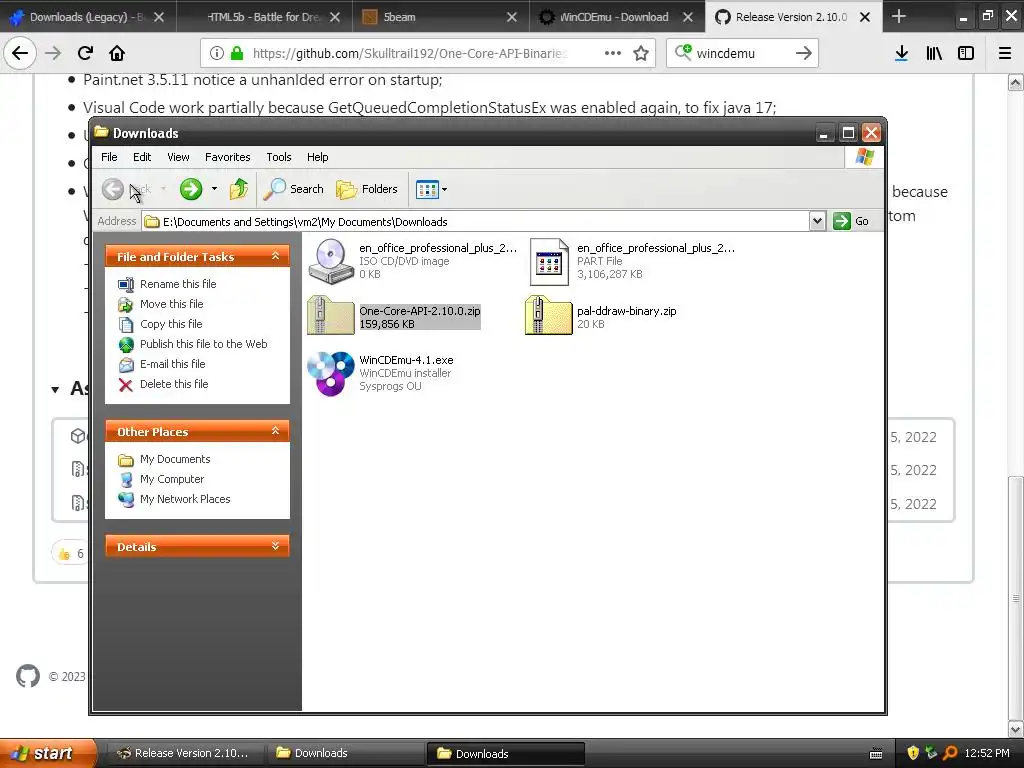
Task: Open My Documents in Other Places
Action: tap(174, 459)
